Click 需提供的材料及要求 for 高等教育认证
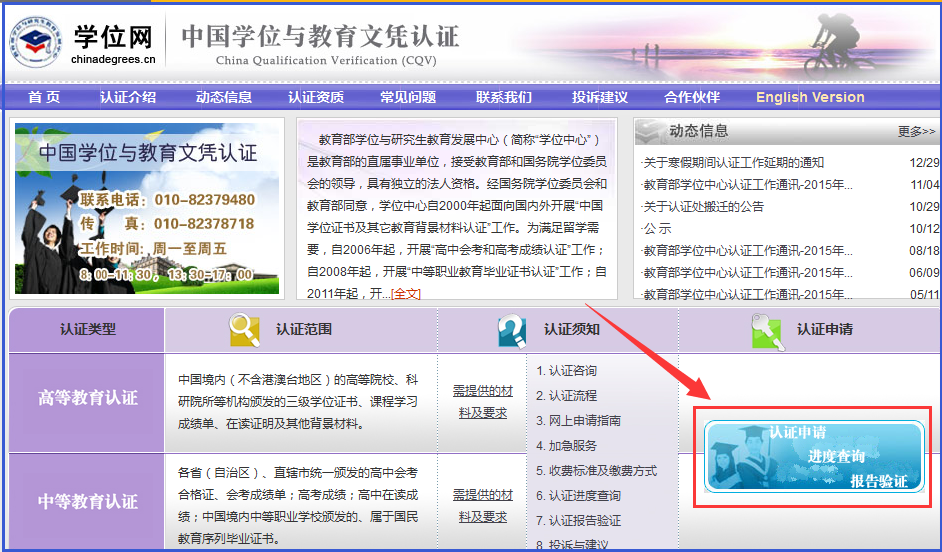The width and height of the screenshot is (942, 552). point(482,401)
